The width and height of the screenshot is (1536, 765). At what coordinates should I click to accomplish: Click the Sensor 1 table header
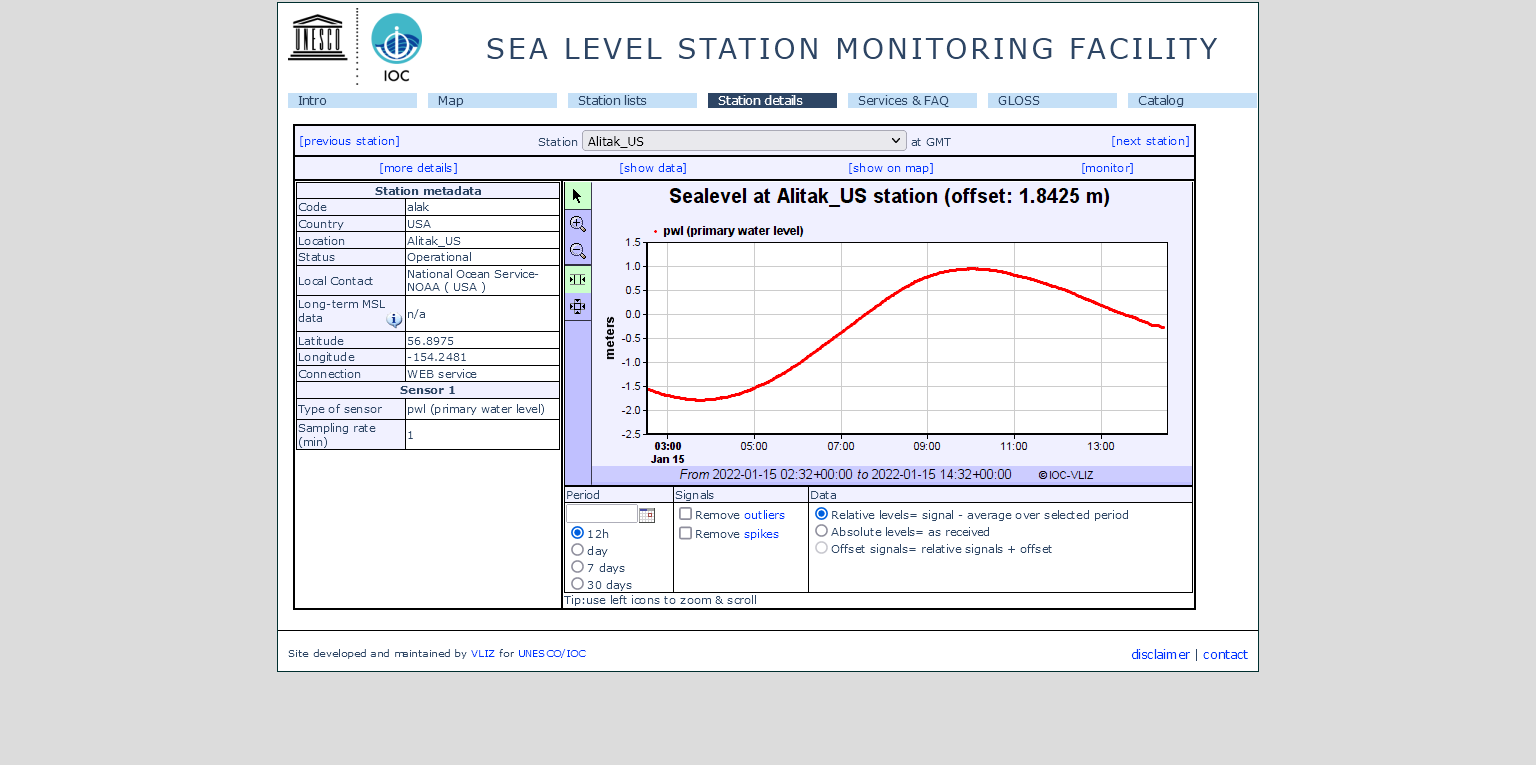point(428,390)
